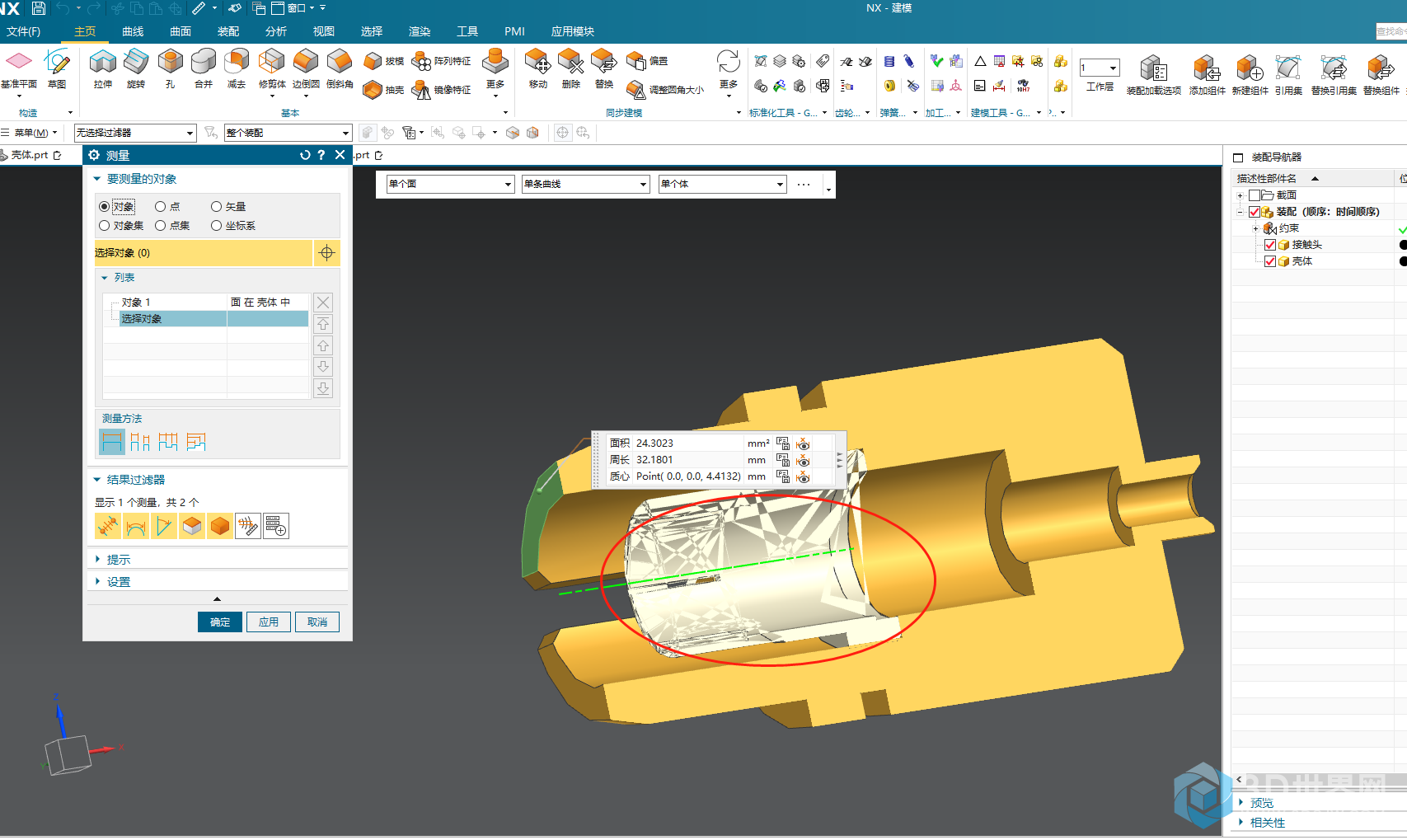Screen dimensions: 1407x840
Task: Select the 选择对象 row in list
Action: tap(206, 319)
